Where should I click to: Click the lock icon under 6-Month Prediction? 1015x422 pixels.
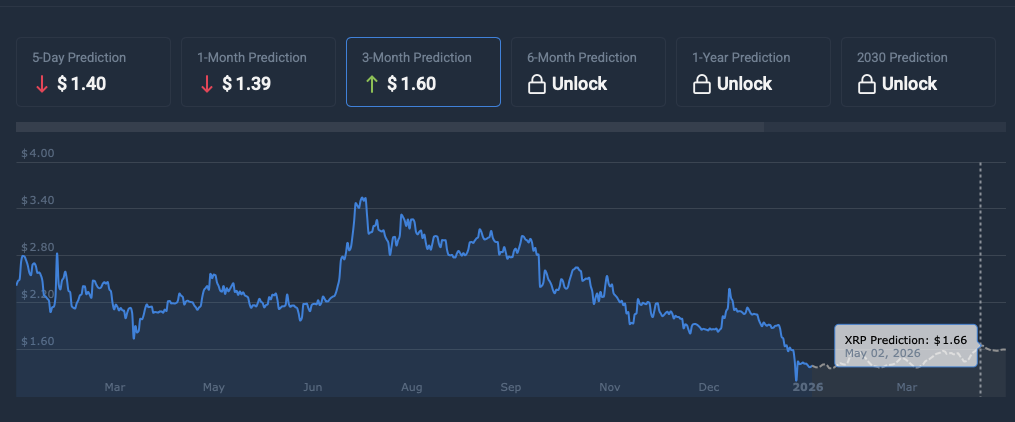pos(537,84)
